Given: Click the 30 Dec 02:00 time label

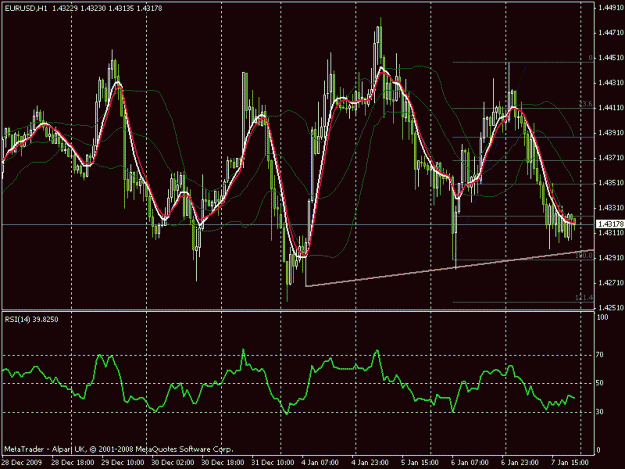Looking at the screenshot, I should (x=173, y=463).
